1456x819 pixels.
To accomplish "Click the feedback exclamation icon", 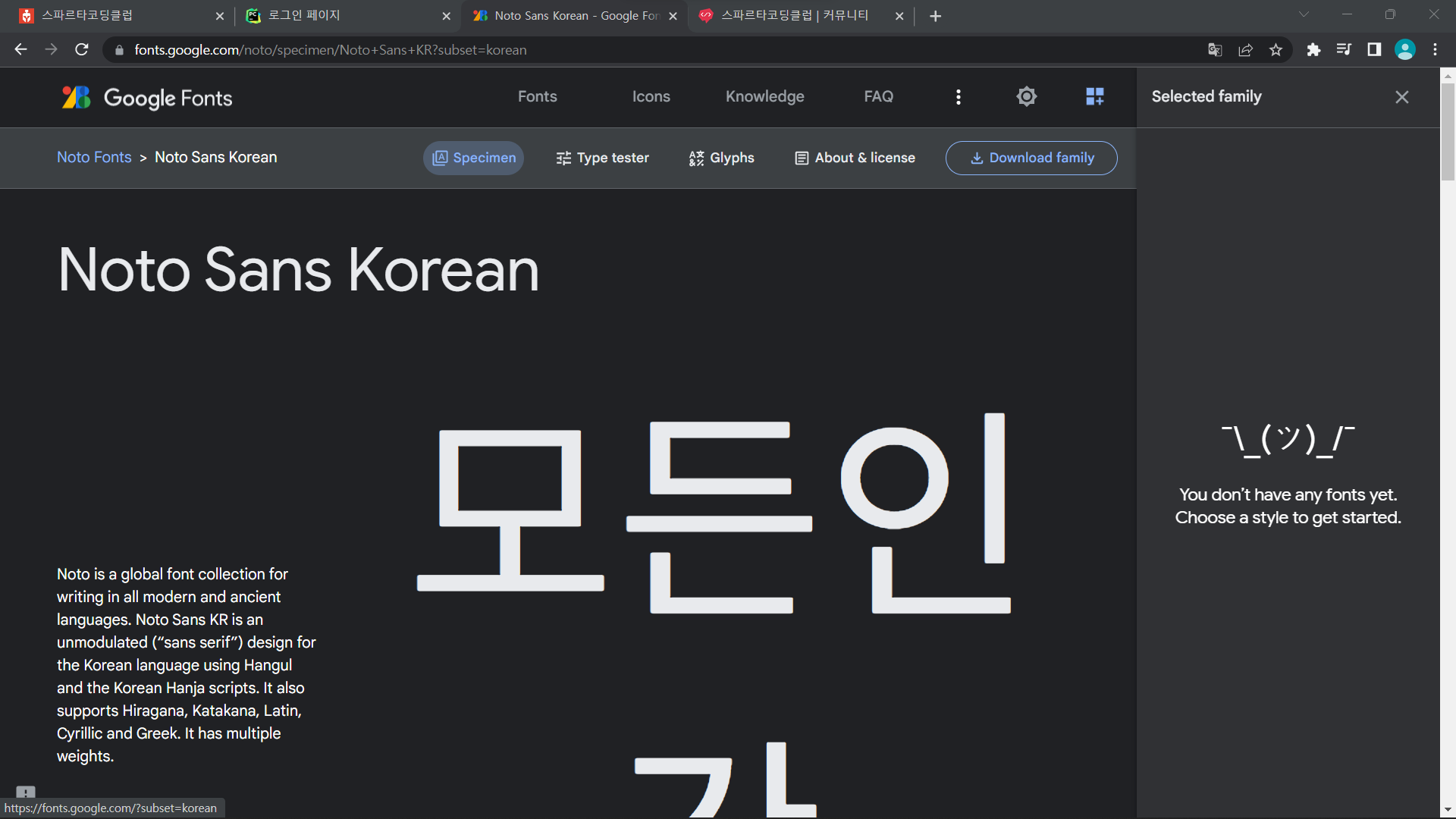I will (26, 792).
